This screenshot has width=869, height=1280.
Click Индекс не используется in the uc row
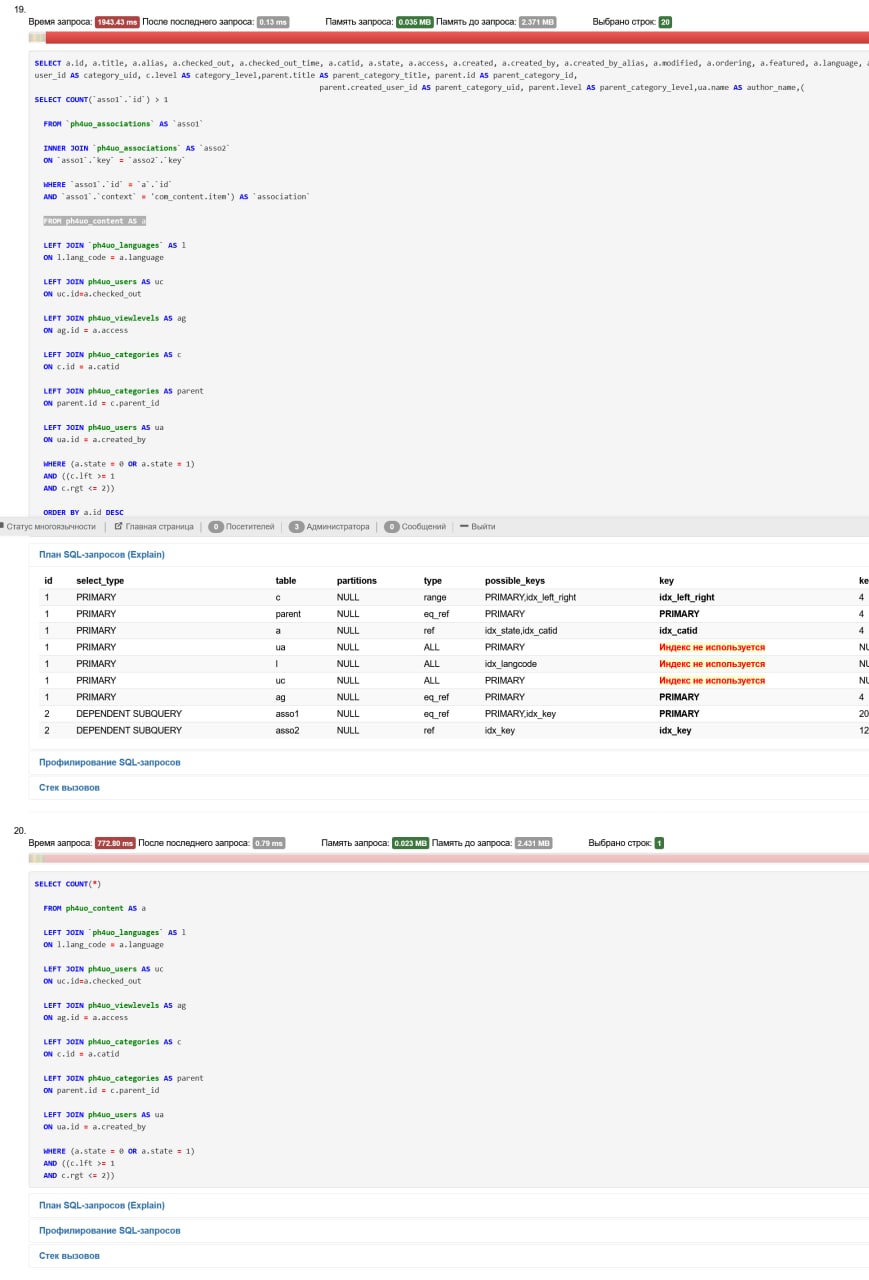pos(712,680)
